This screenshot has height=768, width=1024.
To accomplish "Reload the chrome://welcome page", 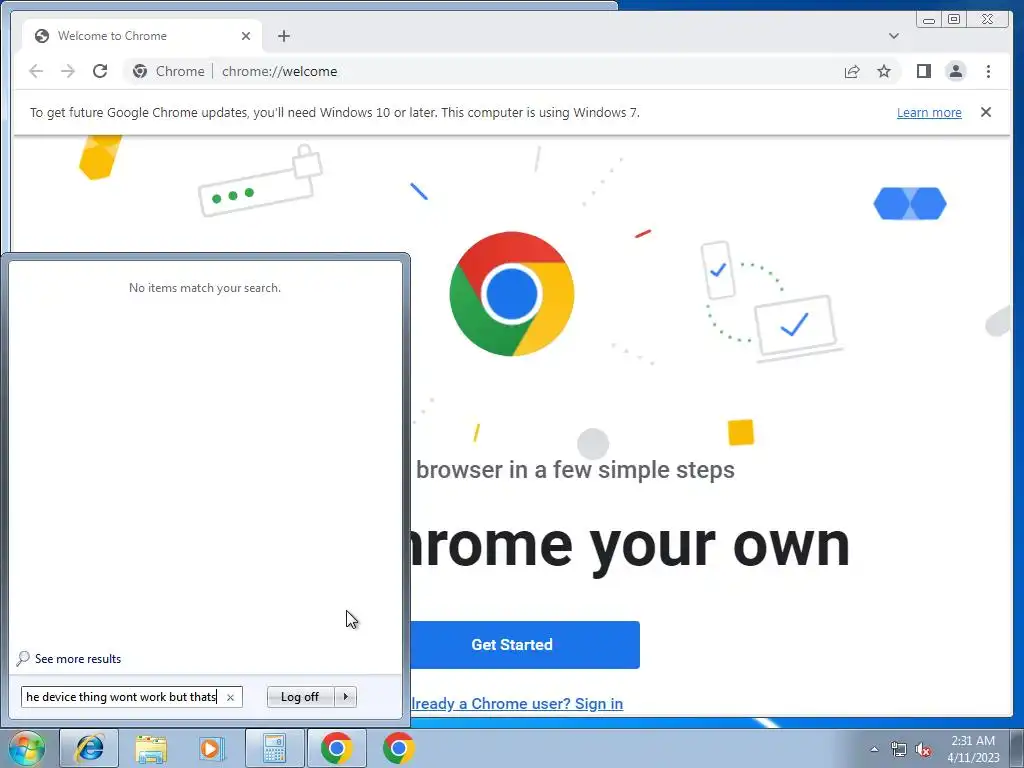I will (100, 71).
